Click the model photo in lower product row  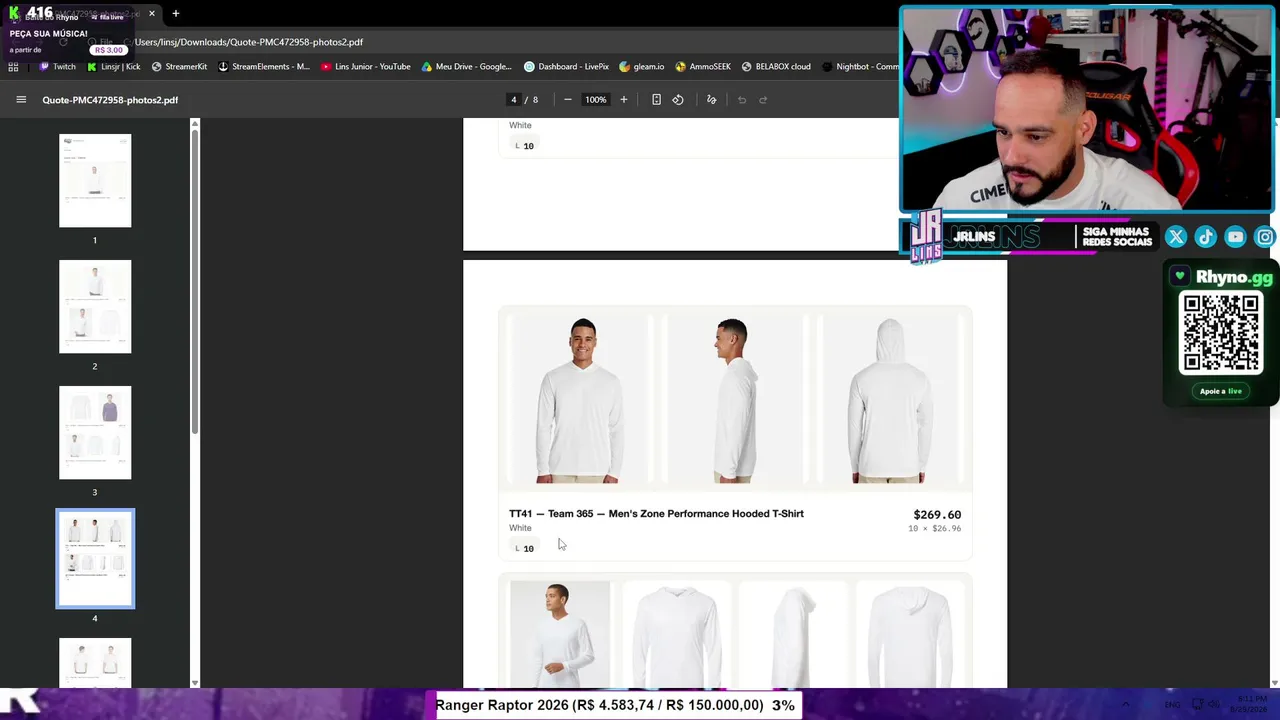coord(559,634)
